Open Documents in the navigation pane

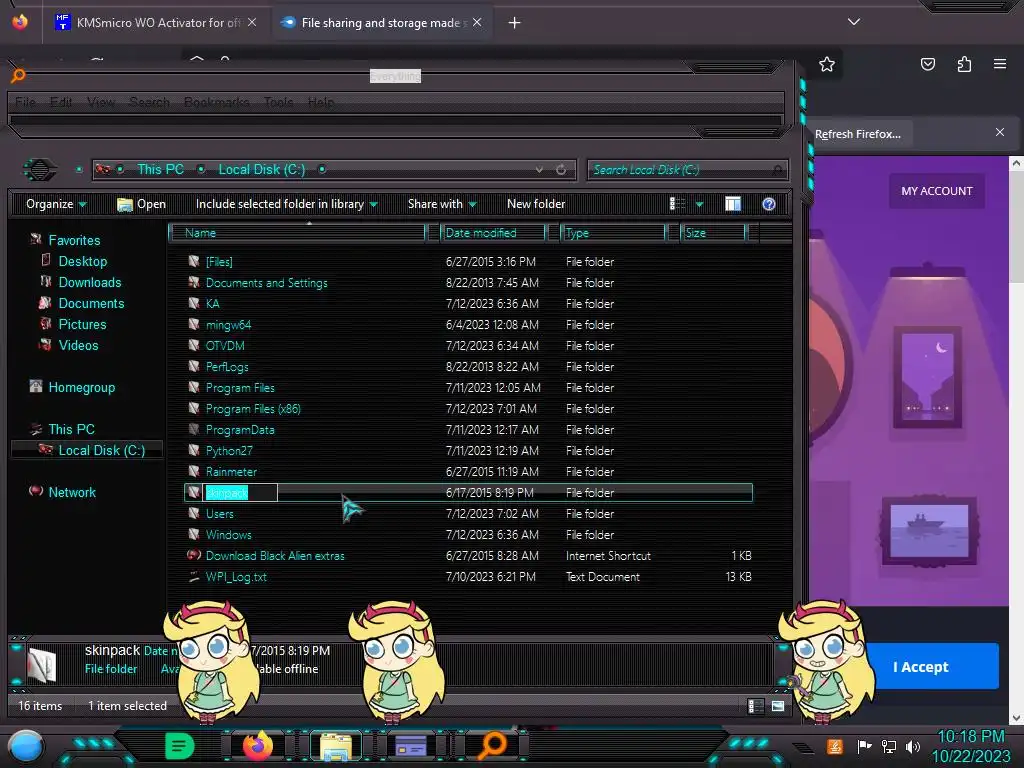pyautogui.click(x=91, y=303)
